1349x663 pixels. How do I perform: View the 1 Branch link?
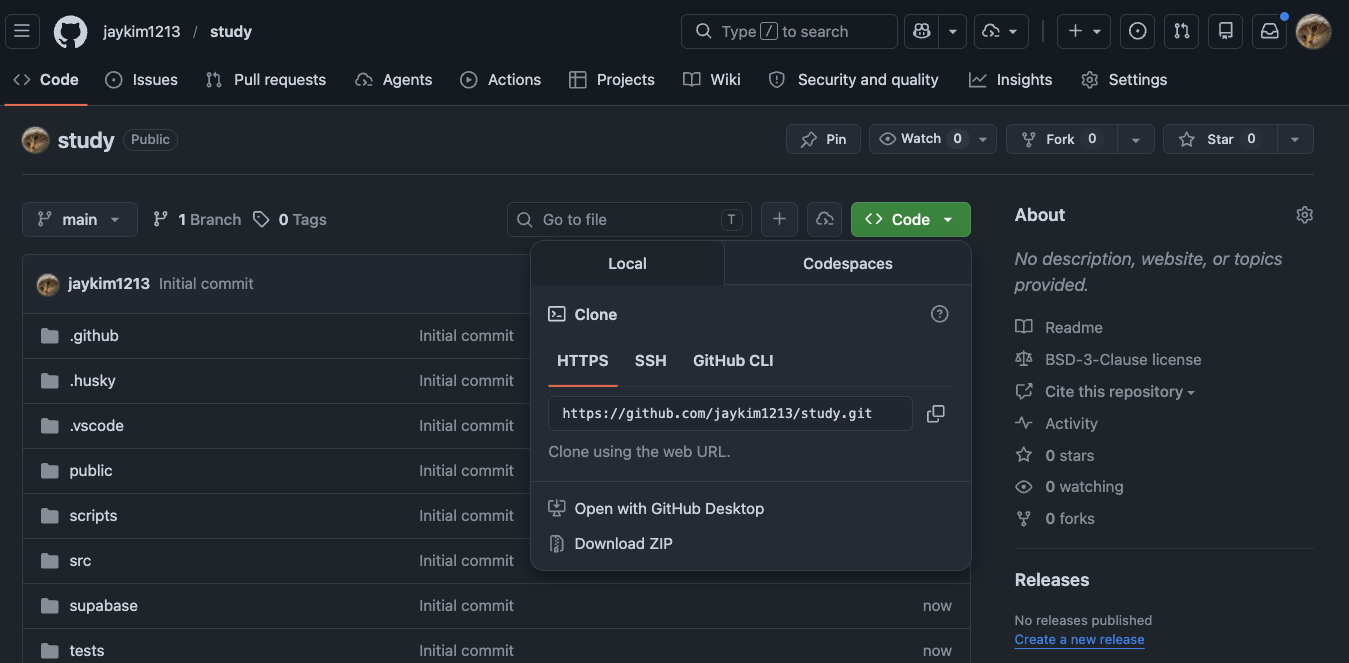197,219
